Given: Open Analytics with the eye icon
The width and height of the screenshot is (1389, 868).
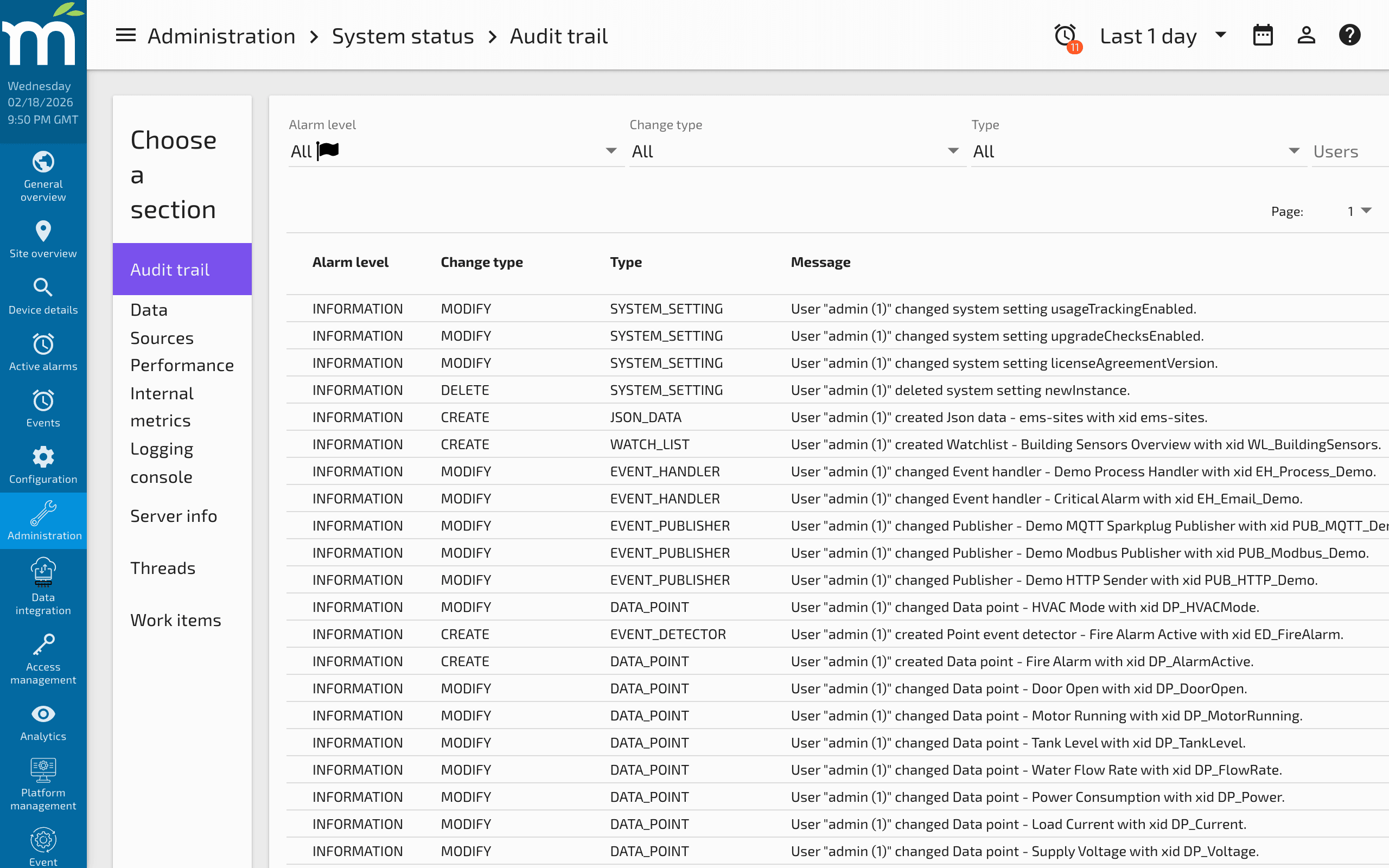Looking at the screenshot, I should 43,714.
